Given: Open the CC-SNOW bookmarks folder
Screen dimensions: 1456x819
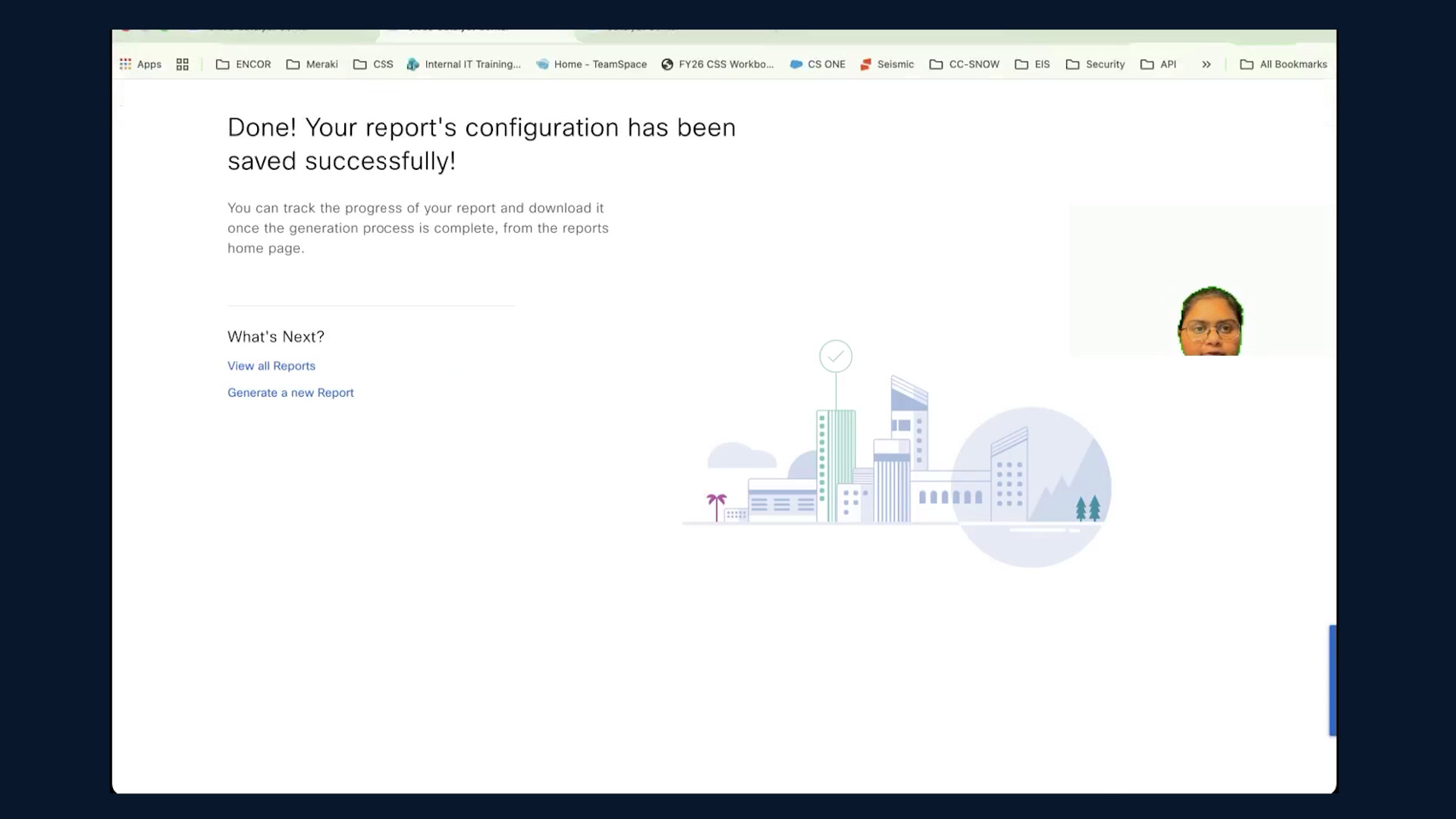Looking at the screenshot, I should point(965,64).
